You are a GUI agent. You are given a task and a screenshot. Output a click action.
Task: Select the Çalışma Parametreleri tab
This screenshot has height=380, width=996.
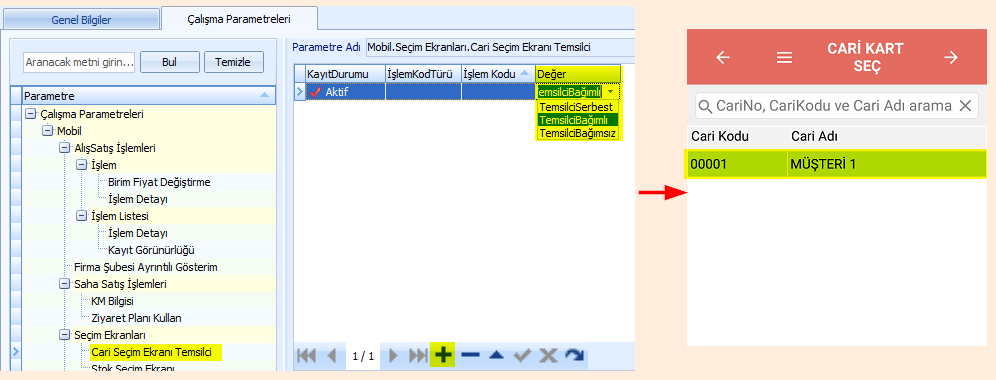pyautogui.click(x=239, y=19)
